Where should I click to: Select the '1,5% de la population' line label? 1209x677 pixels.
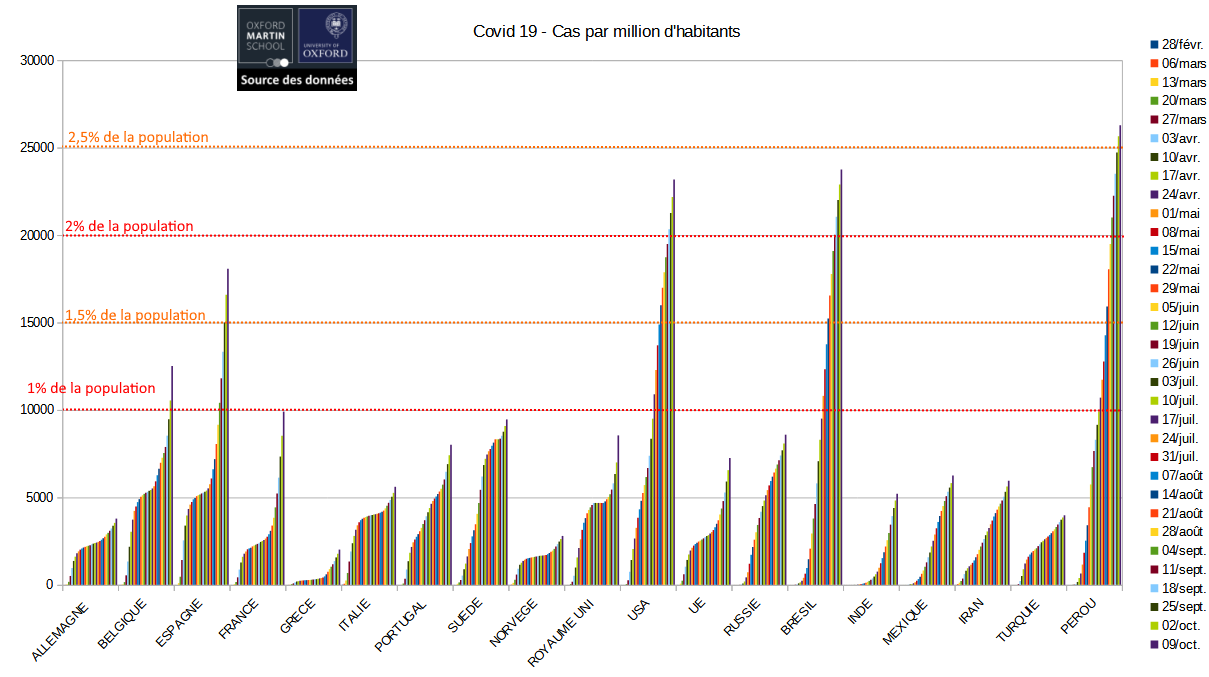click(x=136, y=315)
